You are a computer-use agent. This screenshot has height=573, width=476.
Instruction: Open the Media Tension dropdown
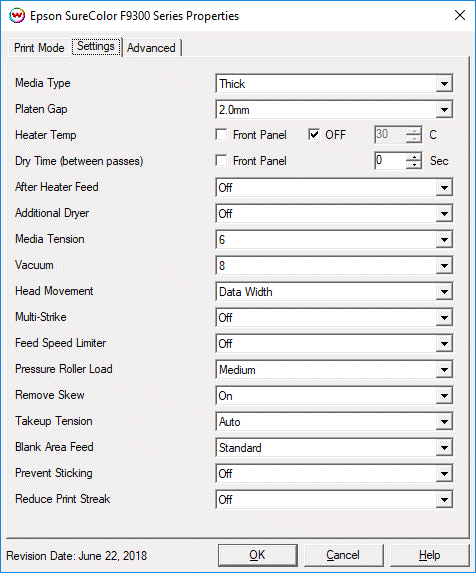click(334, 239)
